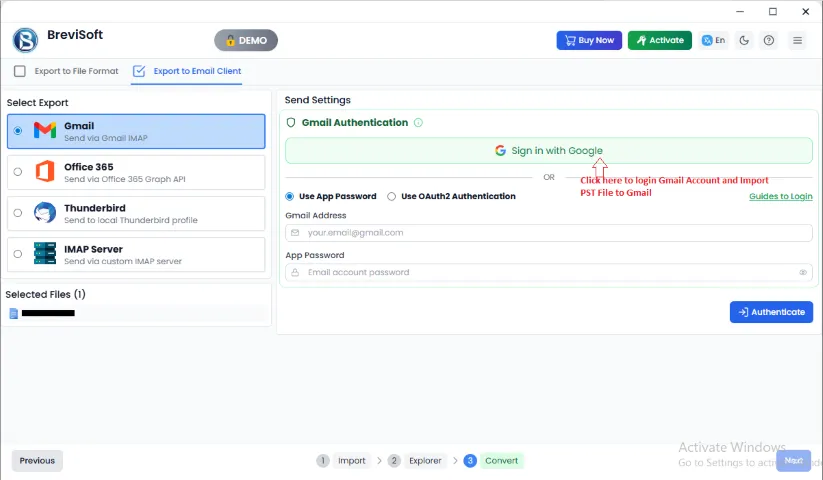Toggle password visibility eye icon

(x=803, y=272)
